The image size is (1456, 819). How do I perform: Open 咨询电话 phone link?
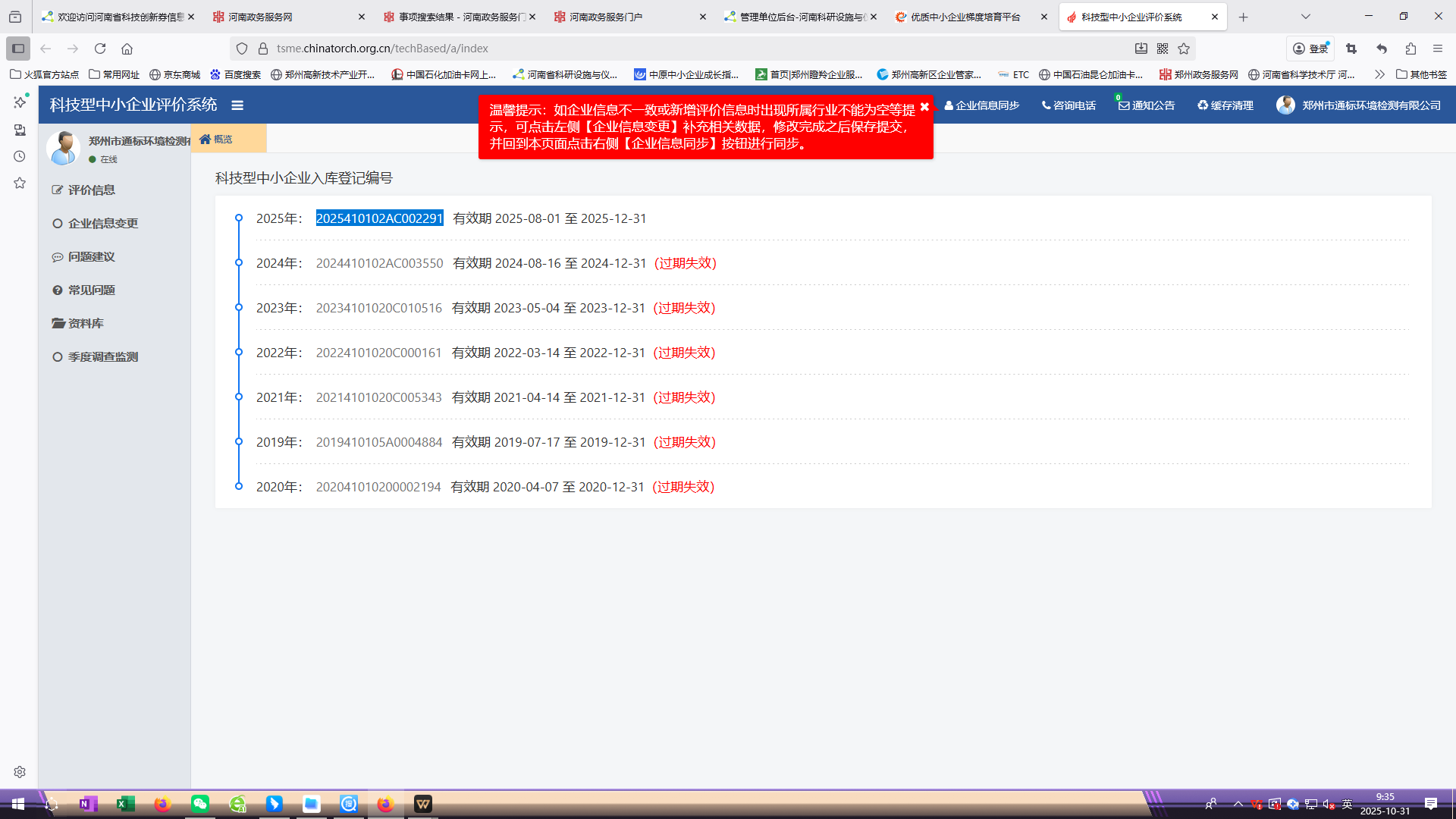click(x=1068, y=105)
